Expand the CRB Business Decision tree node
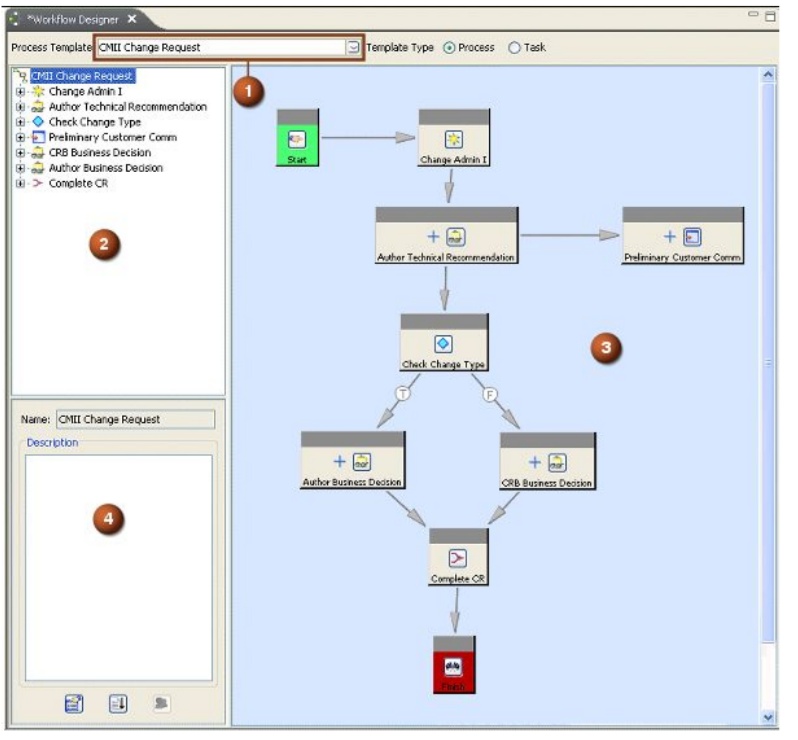This screenshot has width=798, height=740. click(x=20, y=153)
